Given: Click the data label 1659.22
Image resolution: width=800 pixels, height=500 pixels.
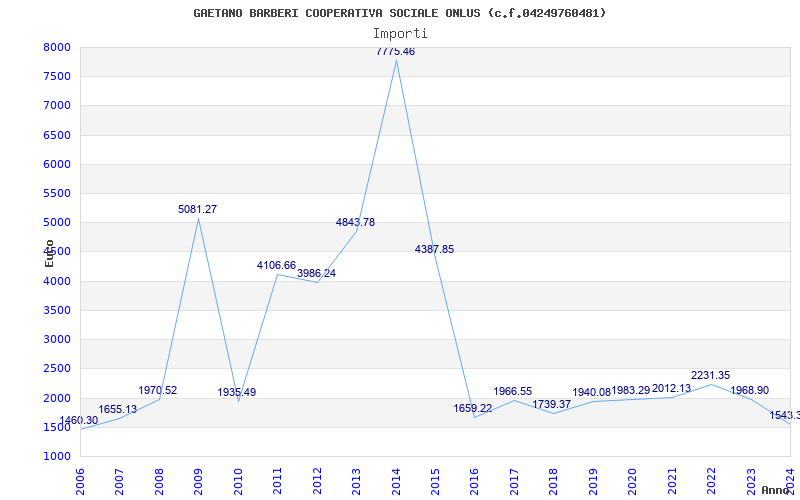Looking at the screenshot, I should [x=473, y=408].
